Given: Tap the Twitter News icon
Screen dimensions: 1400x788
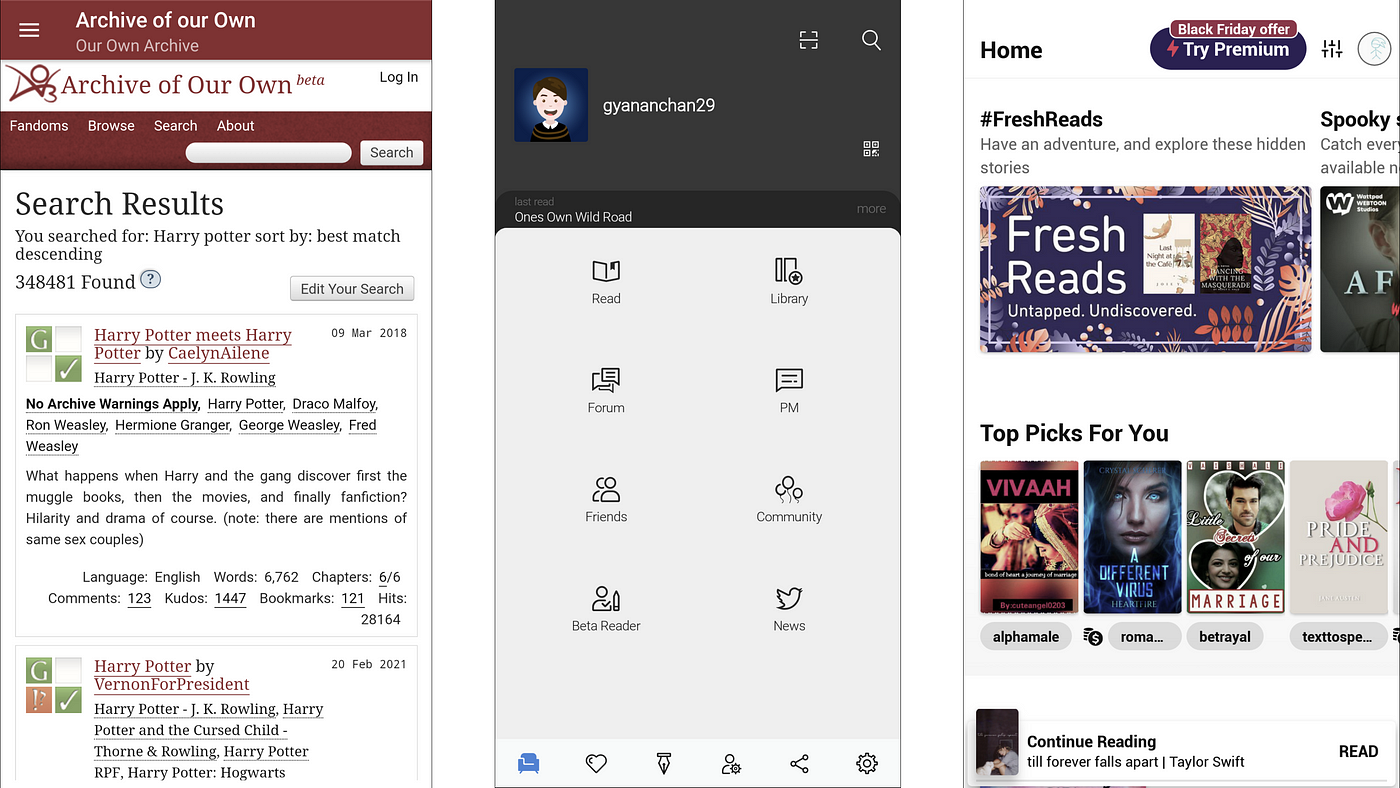Looking at the screenshot, I should point(789,598).
